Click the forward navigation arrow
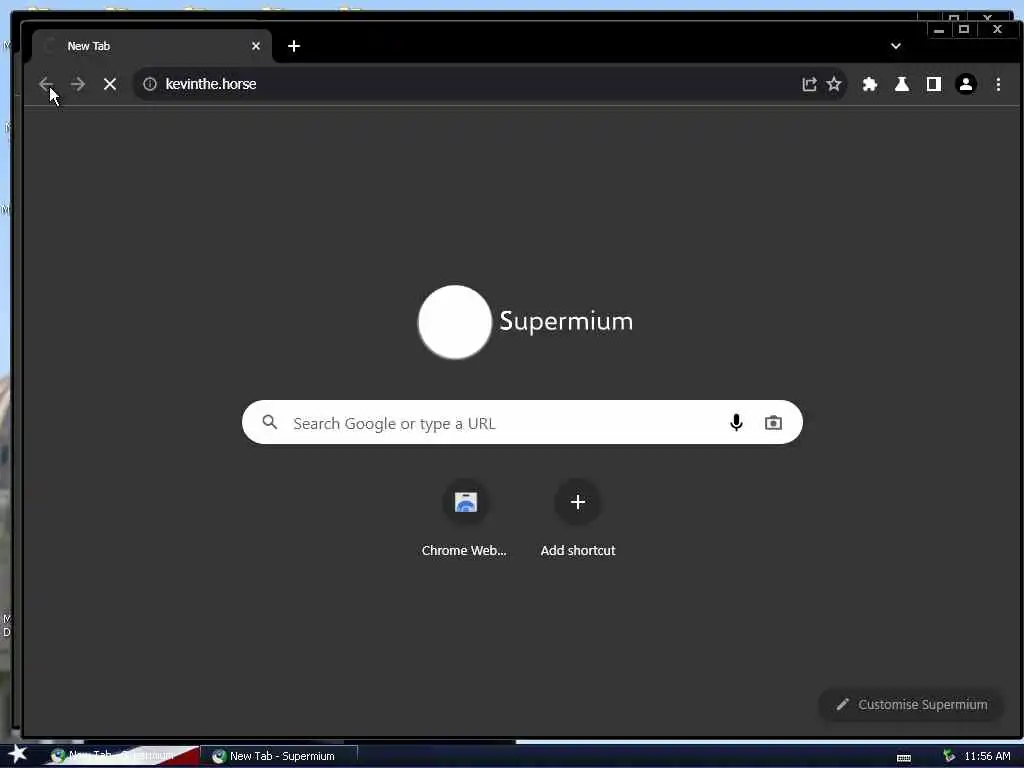This screenshot has height=768, width=1024. click(78, 84)
